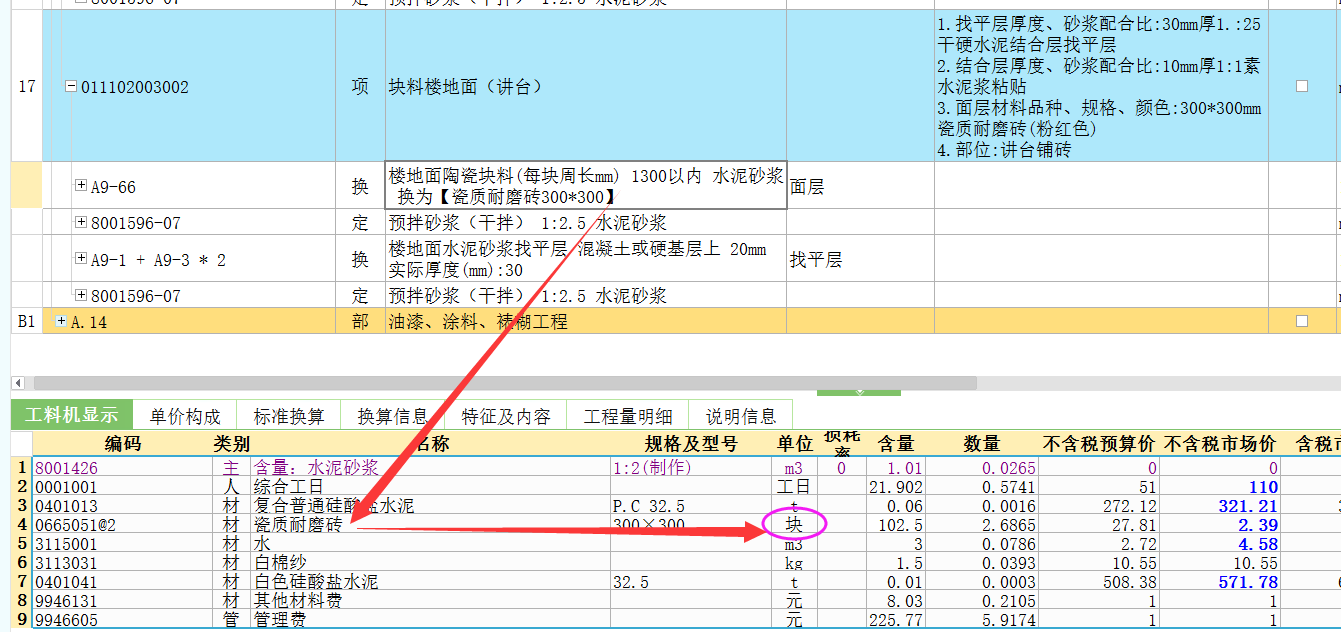Click the 类别 column header
The image size is (1341, 632).
click(x=231, y=444)
